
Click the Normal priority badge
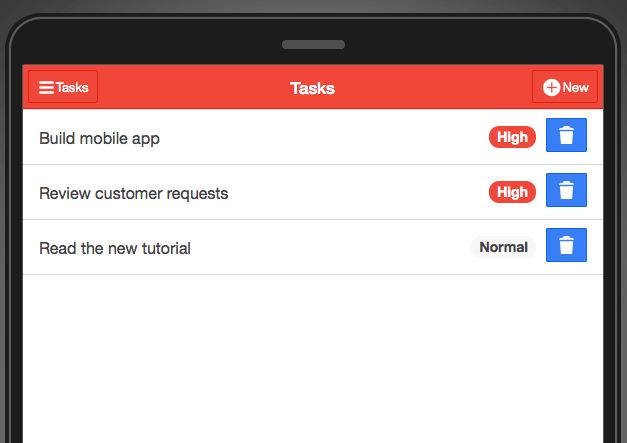pyautogui.click(x=503, y=247)
